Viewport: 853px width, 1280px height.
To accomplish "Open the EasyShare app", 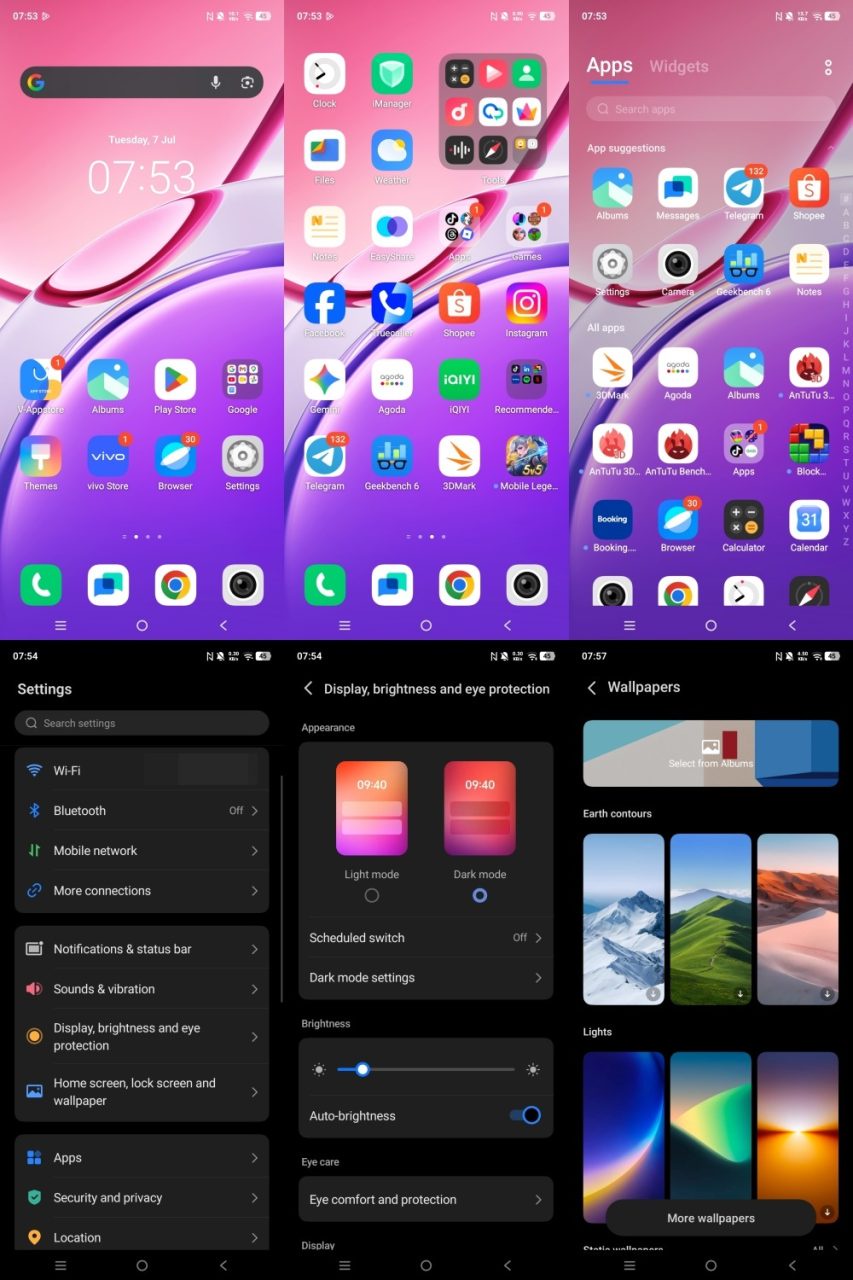I will pyautogui.click(x=392, y=227).
